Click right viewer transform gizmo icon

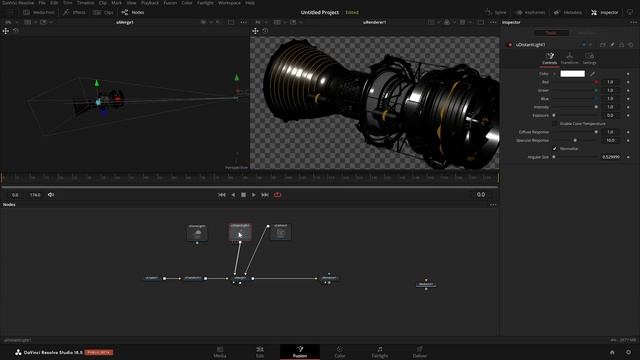coord(255,31)
